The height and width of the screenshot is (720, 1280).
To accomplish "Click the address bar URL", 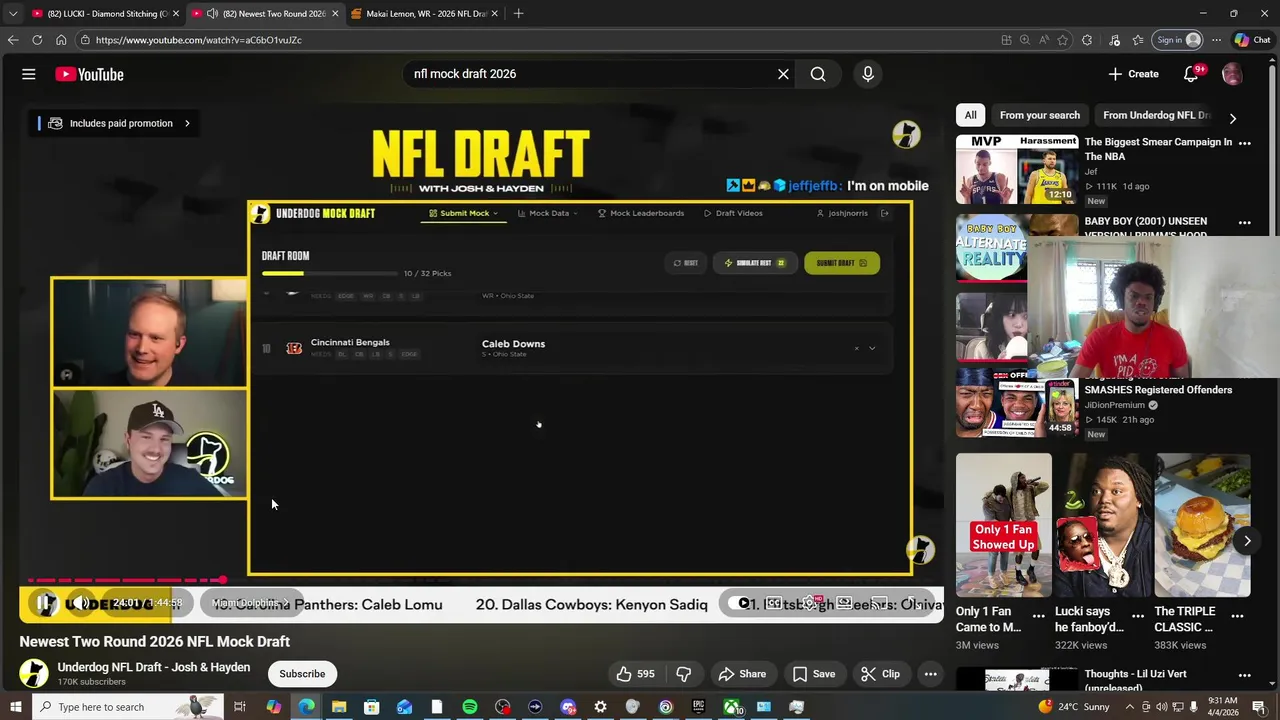I will click(x=199, y=40).
